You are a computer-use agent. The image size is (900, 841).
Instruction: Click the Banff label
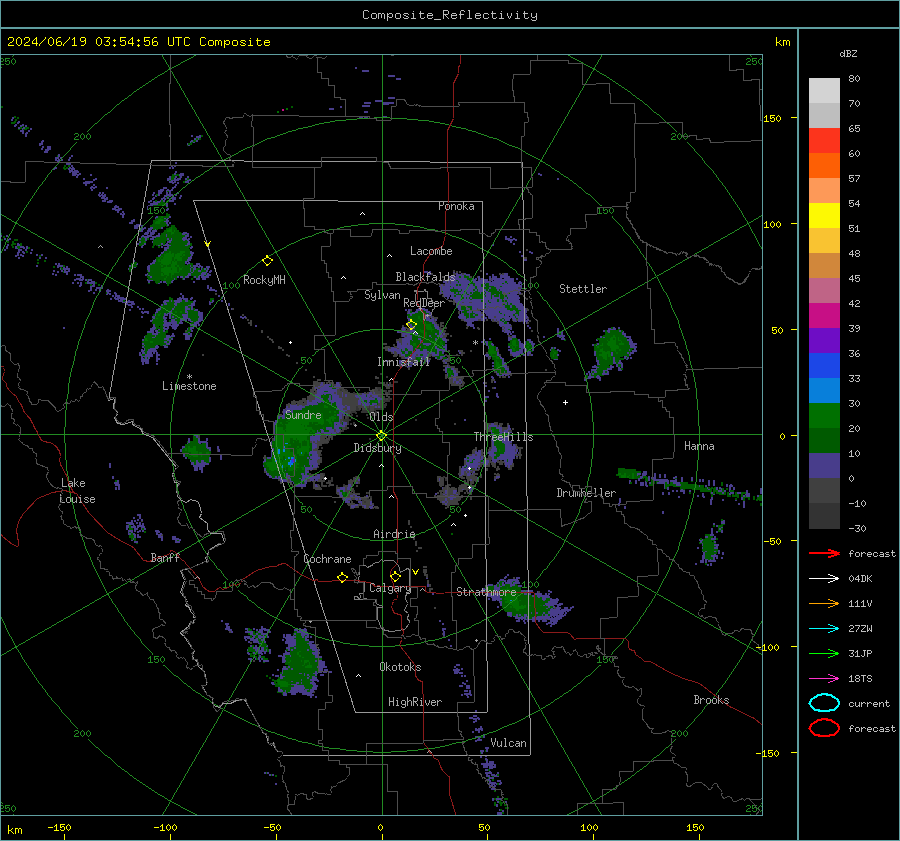(165, 557)
